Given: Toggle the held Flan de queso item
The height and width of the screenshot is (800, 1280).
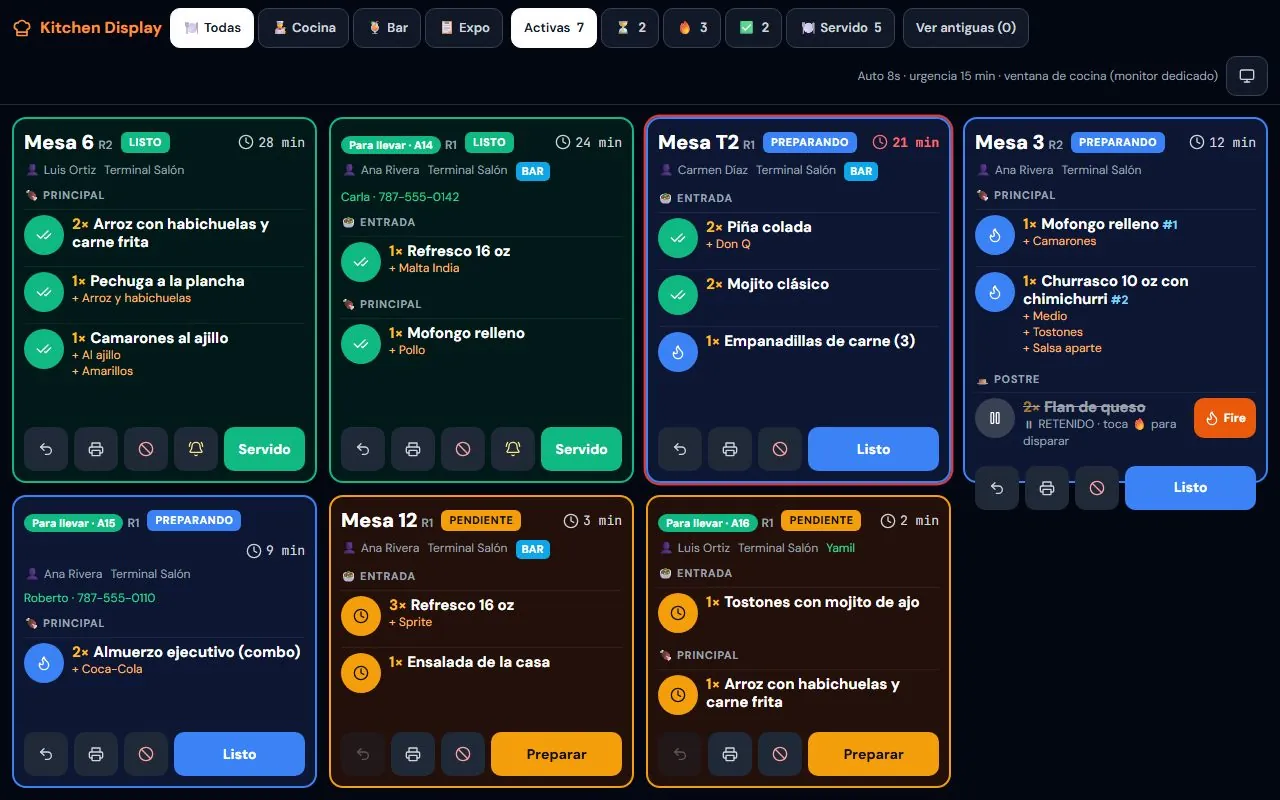Looking at the screenshot, I should pyautogui.click(x=995, y=418).
